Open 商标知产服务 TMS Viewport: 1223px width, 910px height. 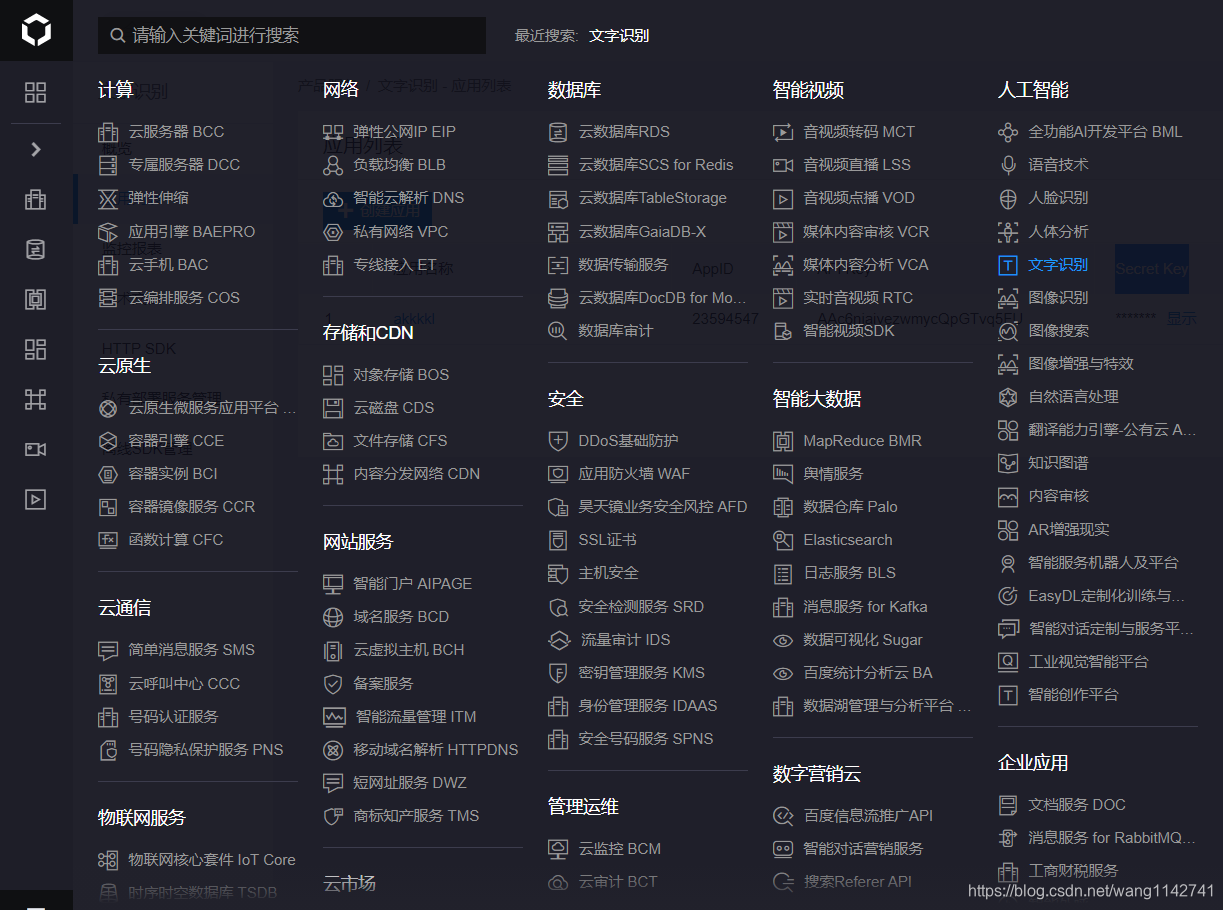click(417, 816)
